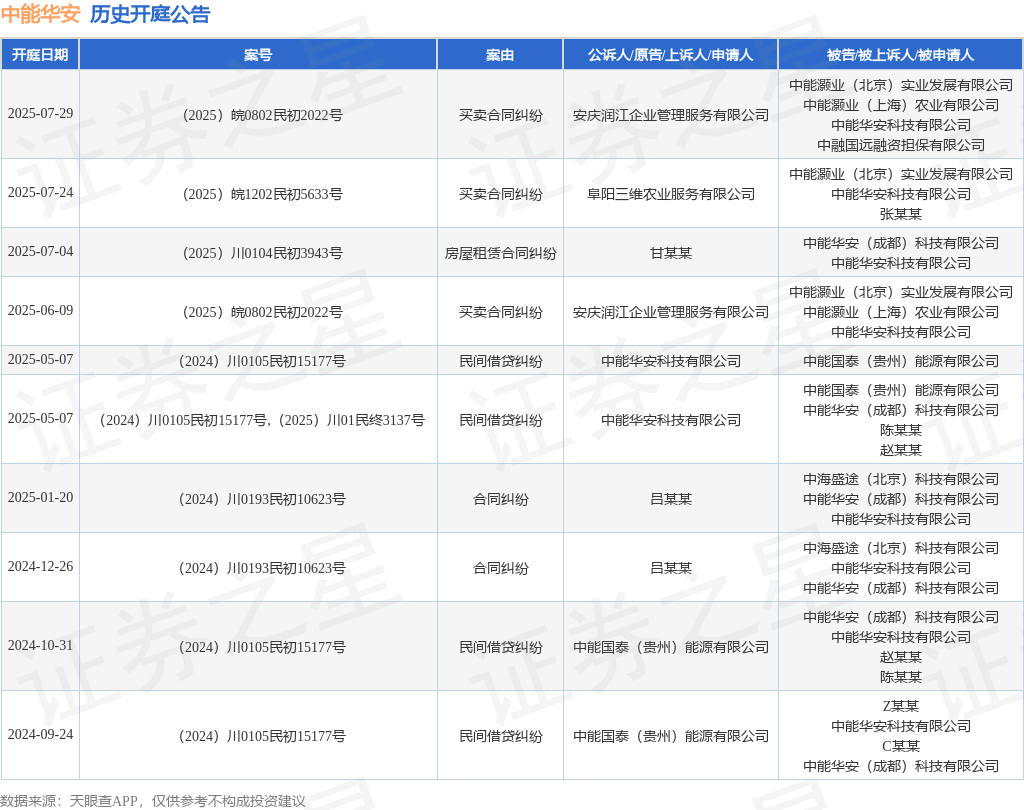Click 中海盛途(北京)科技有限公司 in the 2024-12-26 row
This screenshot has height=810, width=1024.
pos(901,548)
